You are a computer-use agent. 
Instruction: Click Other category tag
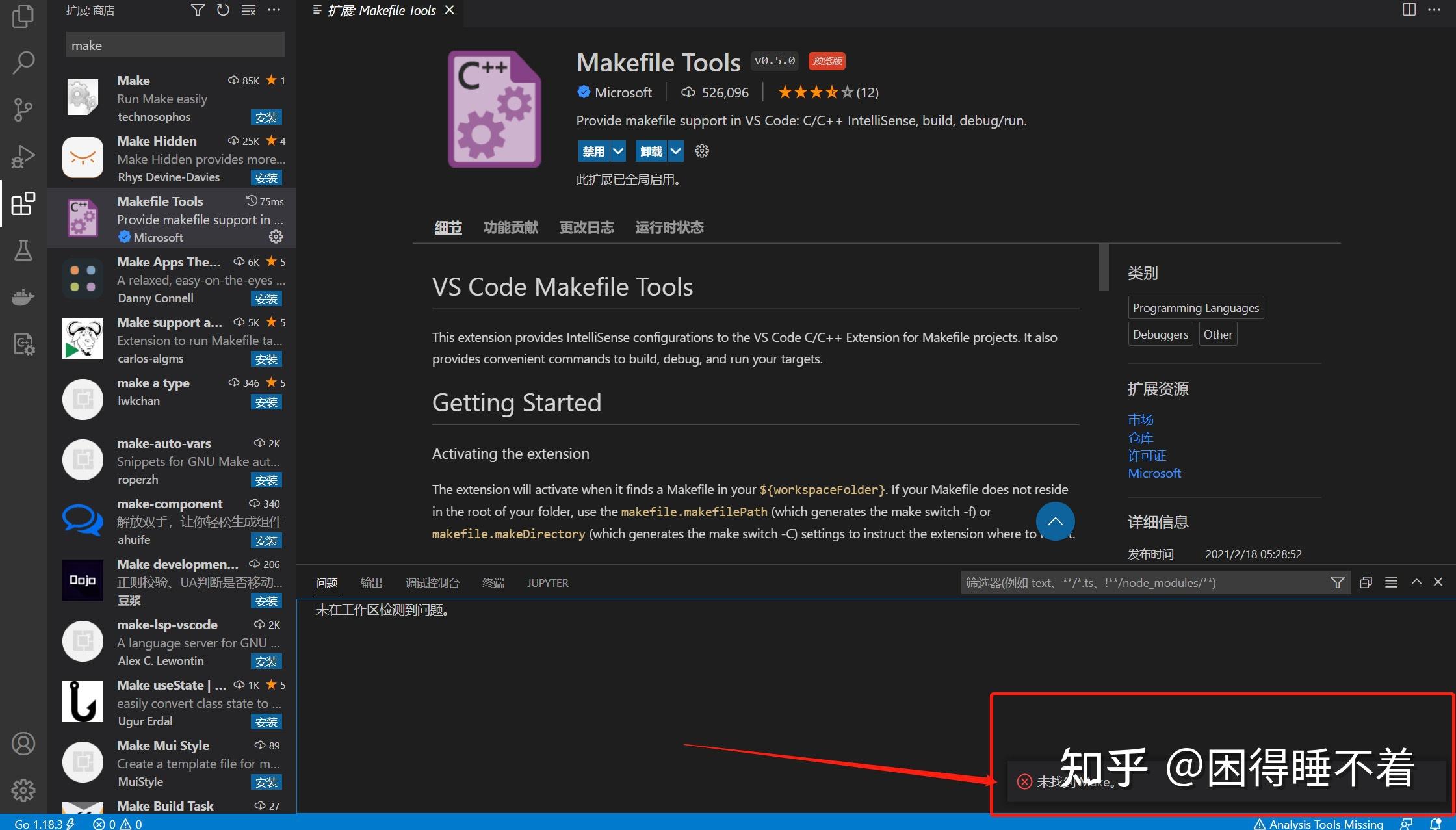[1217, 334]
